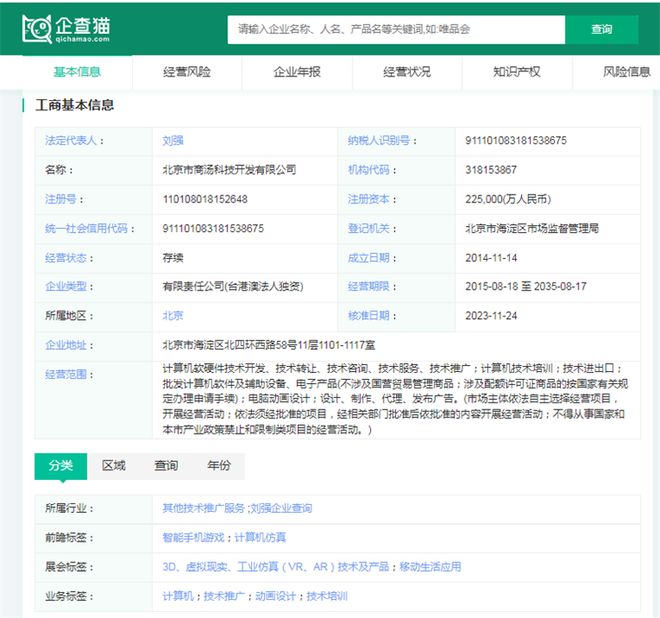This screenshot has height=618, width=660.
Task: Open 刘强企业查询 link
Action: (x=281, y=509)
